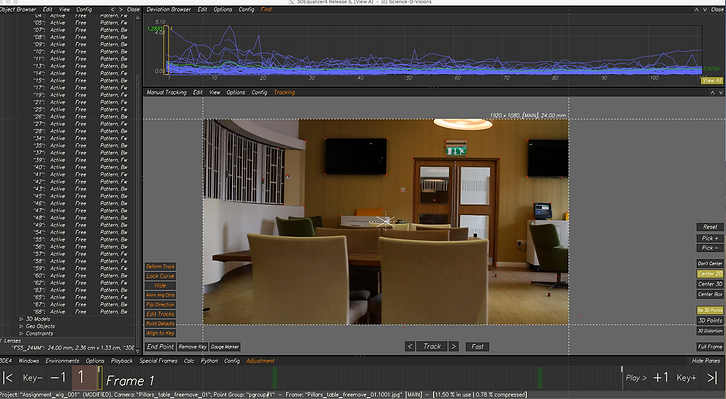The image size is (726, 399).
Task: Click Hide Panes button
Action: tap(706, 361)
